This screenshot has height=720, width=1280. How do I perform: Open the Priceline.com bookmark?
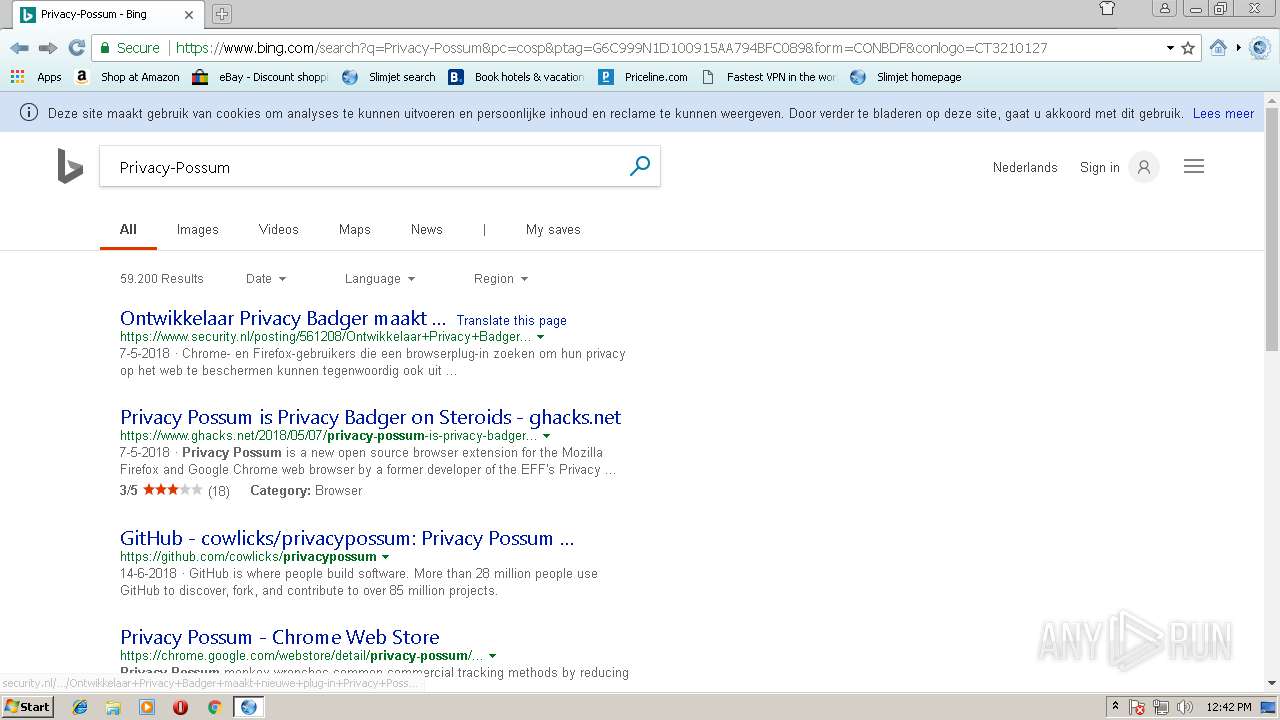tap(643, 77)
